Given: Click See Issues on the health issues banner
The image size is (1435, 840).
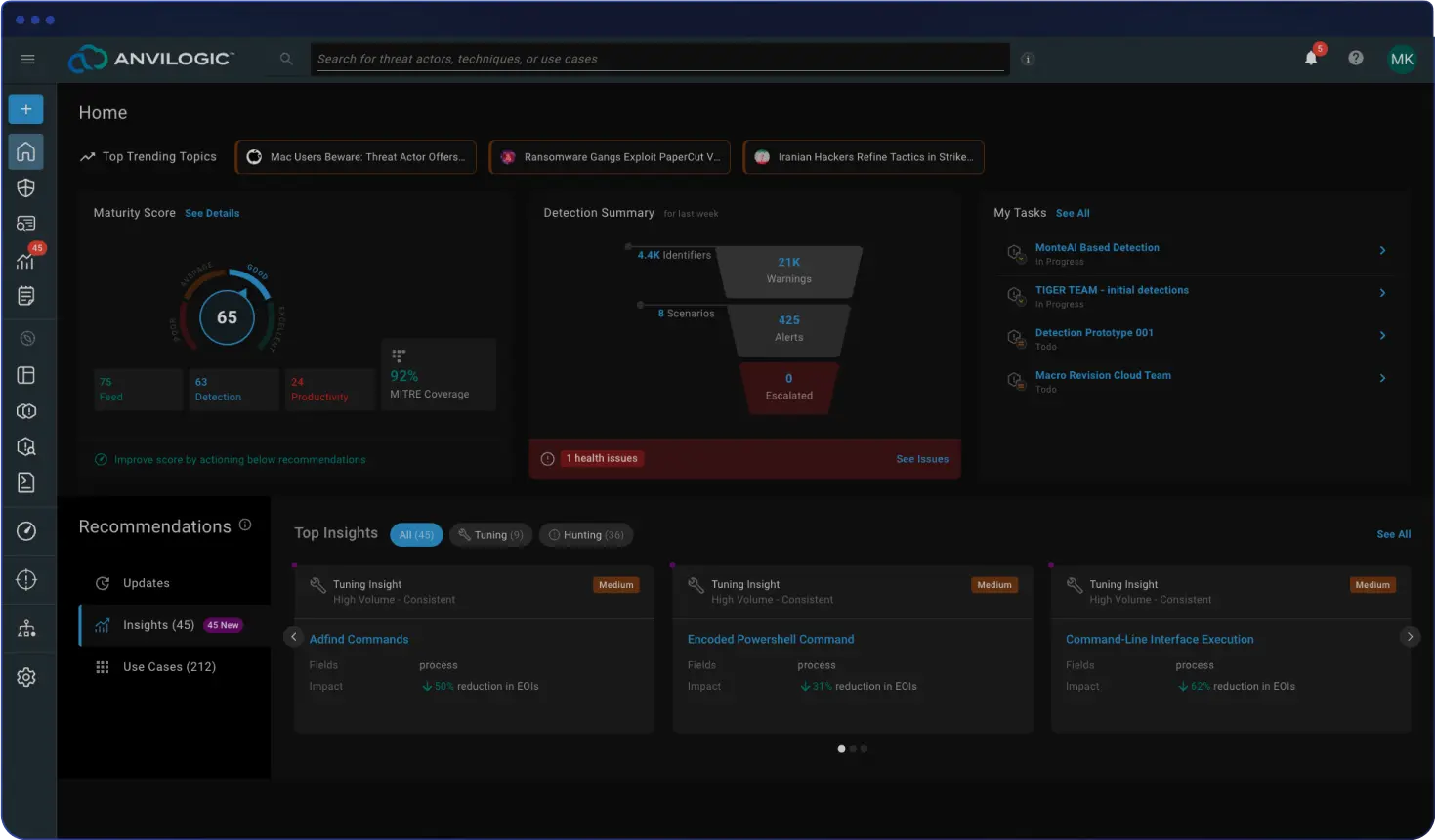Looking at the screenshot, I should (921, 458).
